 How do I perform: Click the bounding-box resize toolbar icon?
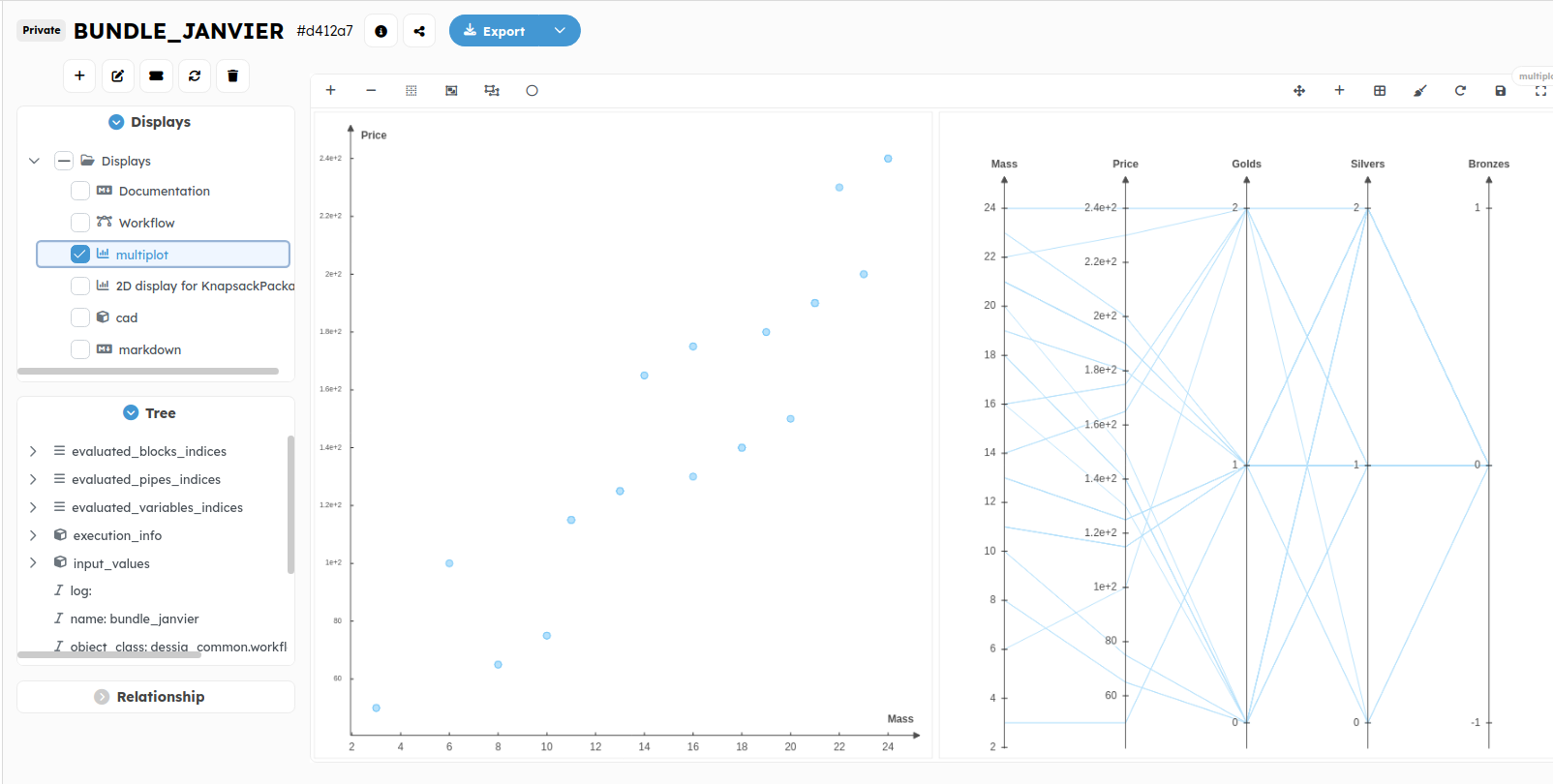pos(492,90)
